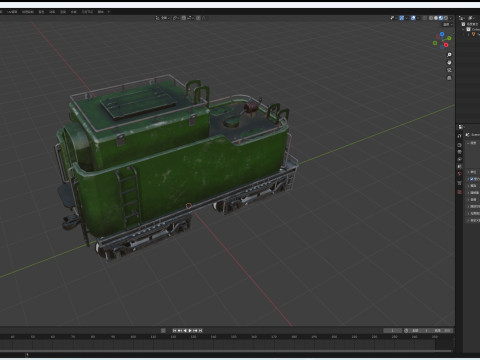Viewport: 480px width, 360px height.
Task: Select solid viewport shading mode
Action: (x=436, y=18)
